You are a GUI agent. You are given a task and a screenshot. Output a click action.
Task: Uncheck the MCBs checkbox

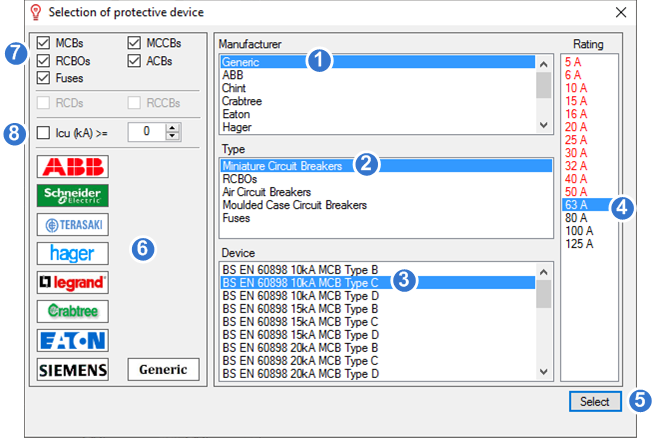coord(43,43)
